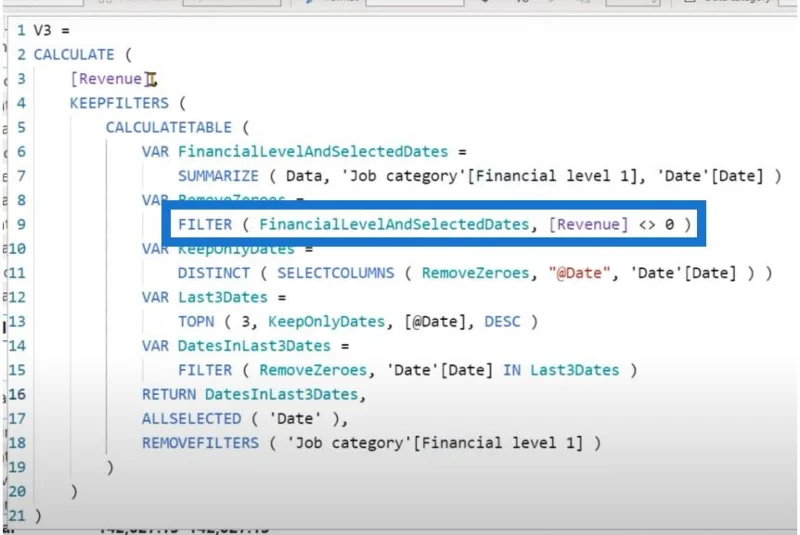Select 'Job category'[Financial level 1] on line 7

490,176
